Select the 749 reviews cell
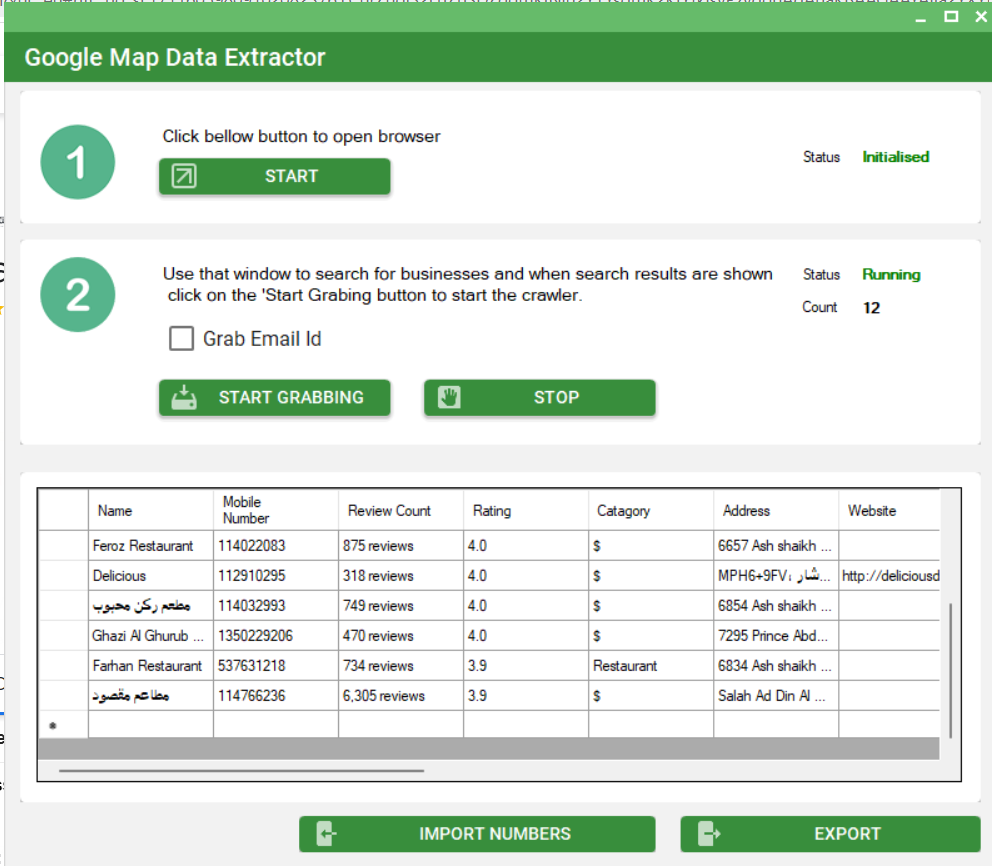 coord(401,605)
